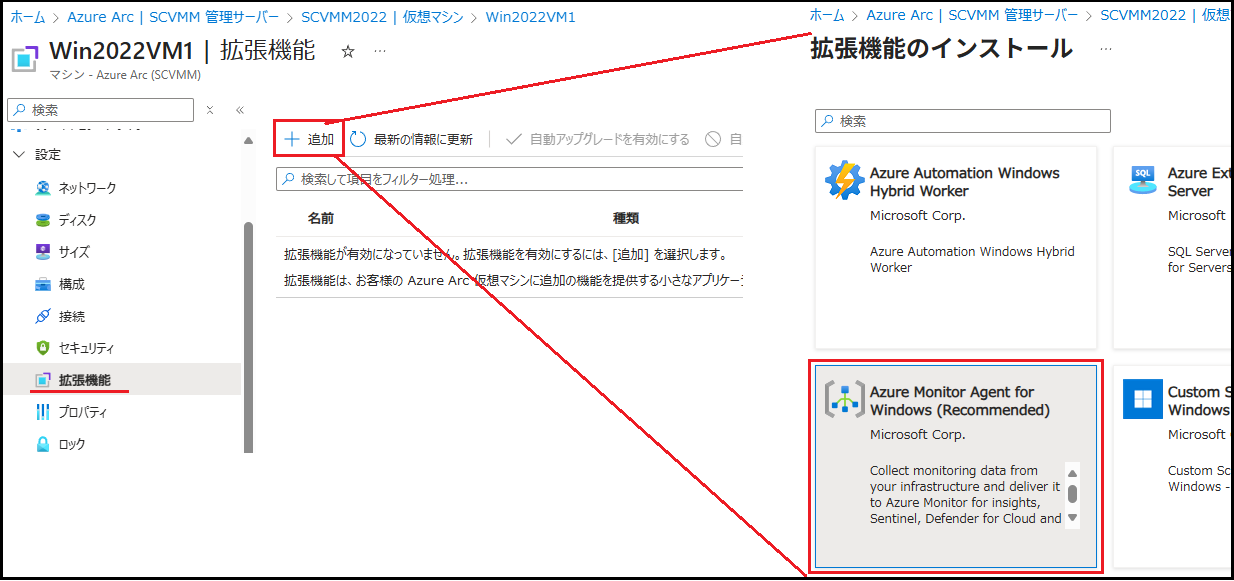Click the ネットワーク network icon in sidebar
The height and width of the screenshot is (581, 1234).
(x=43, y=188)
